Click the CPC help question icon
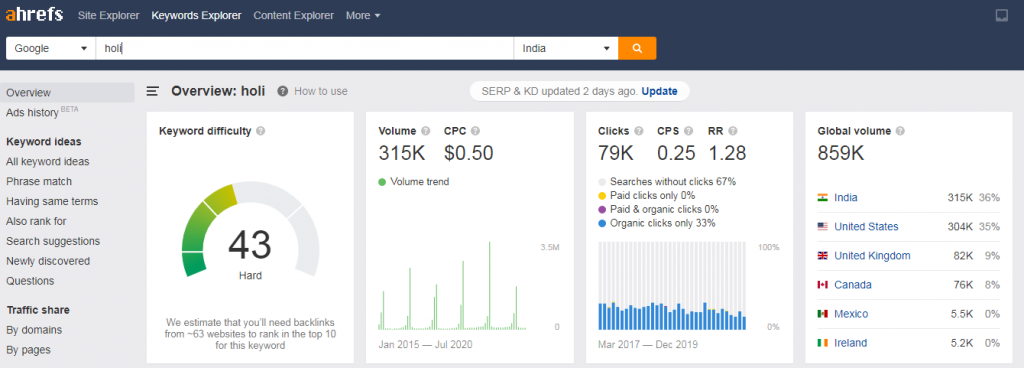This screenshot has width=1024, height=368. (x=475, y=131)
